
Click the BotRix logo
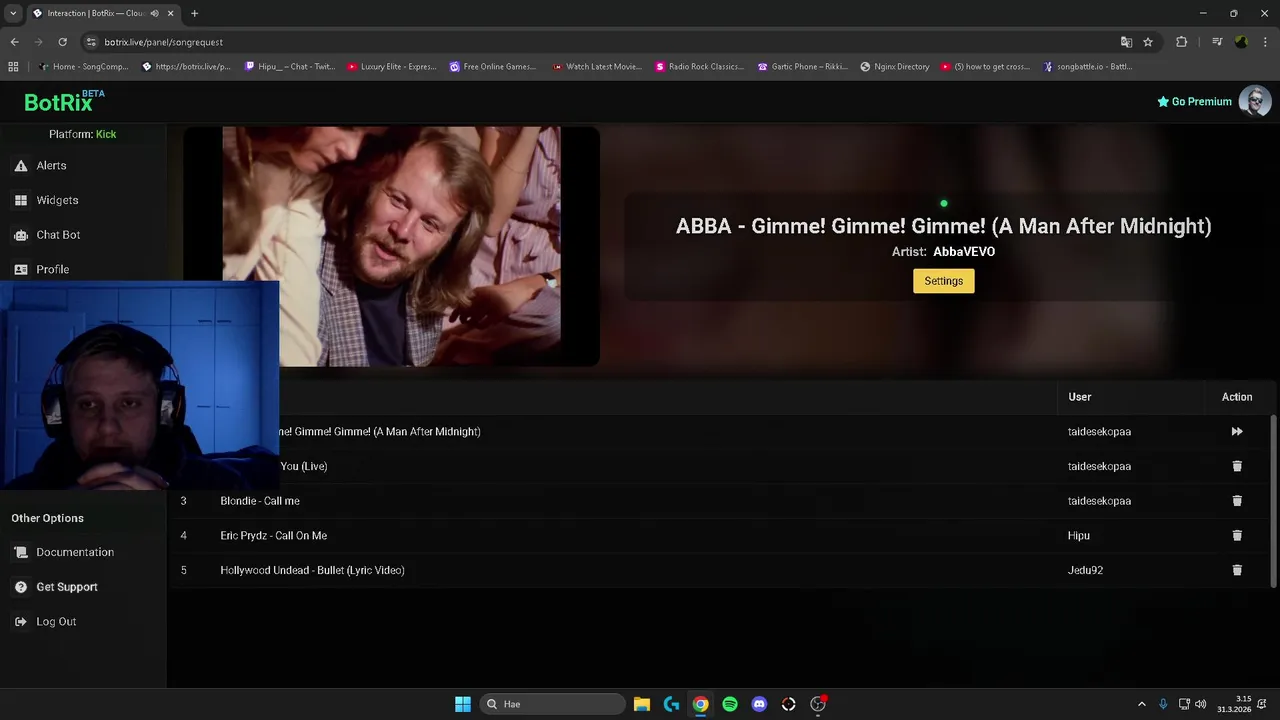64,101
